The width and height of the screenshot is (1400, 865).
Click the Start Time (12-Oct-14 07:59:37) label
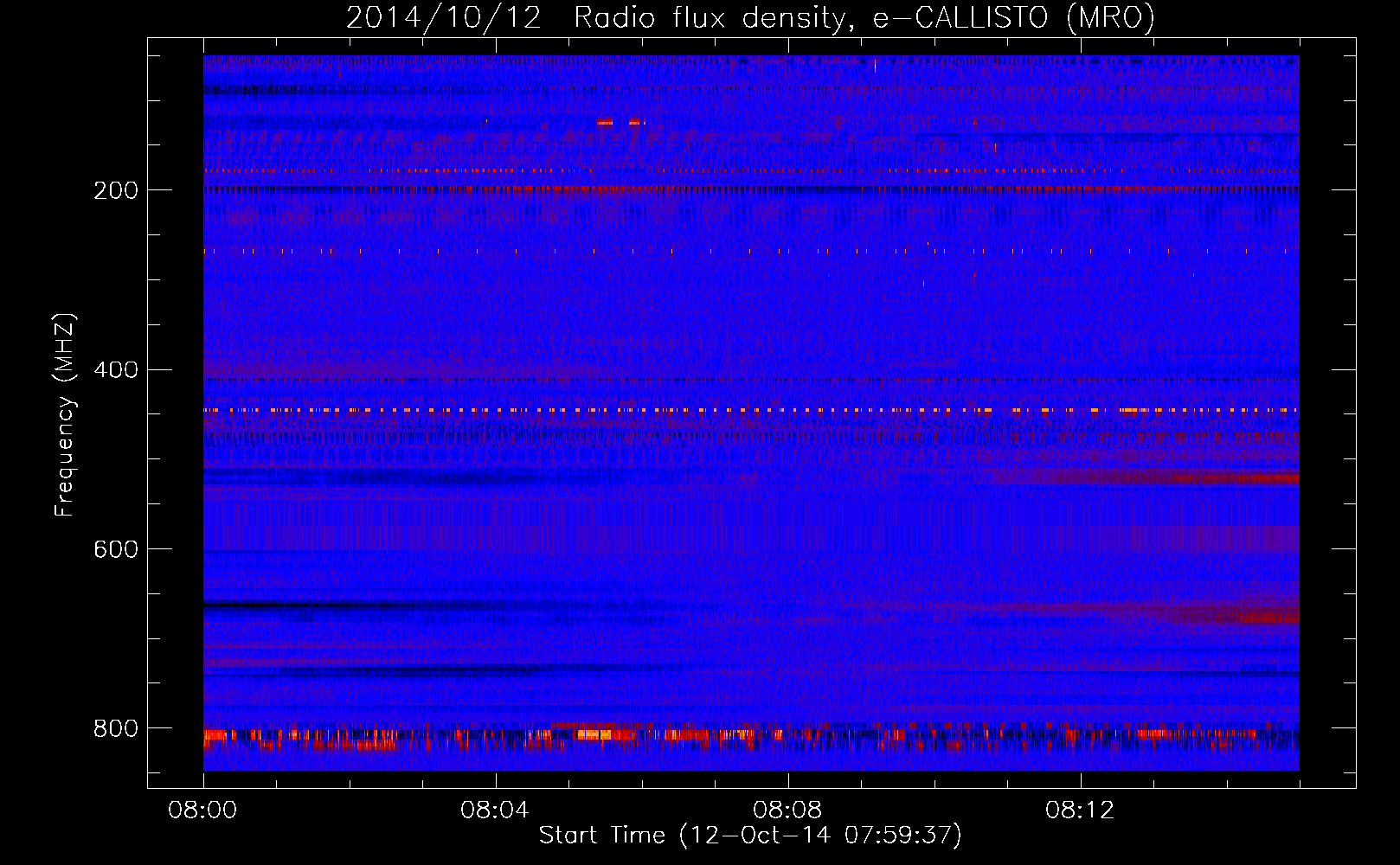(x=750, y=836)
